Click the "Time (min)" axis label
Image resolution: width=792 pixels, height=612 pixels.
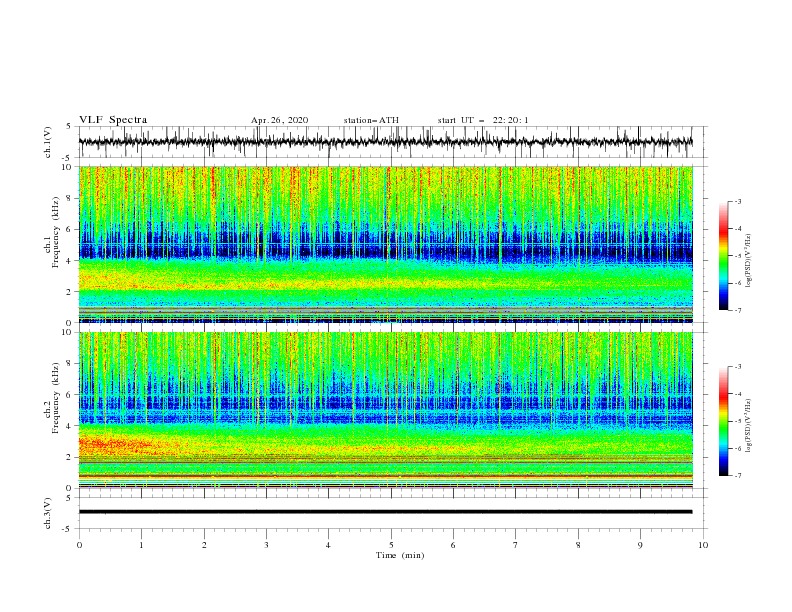(400, 555)
